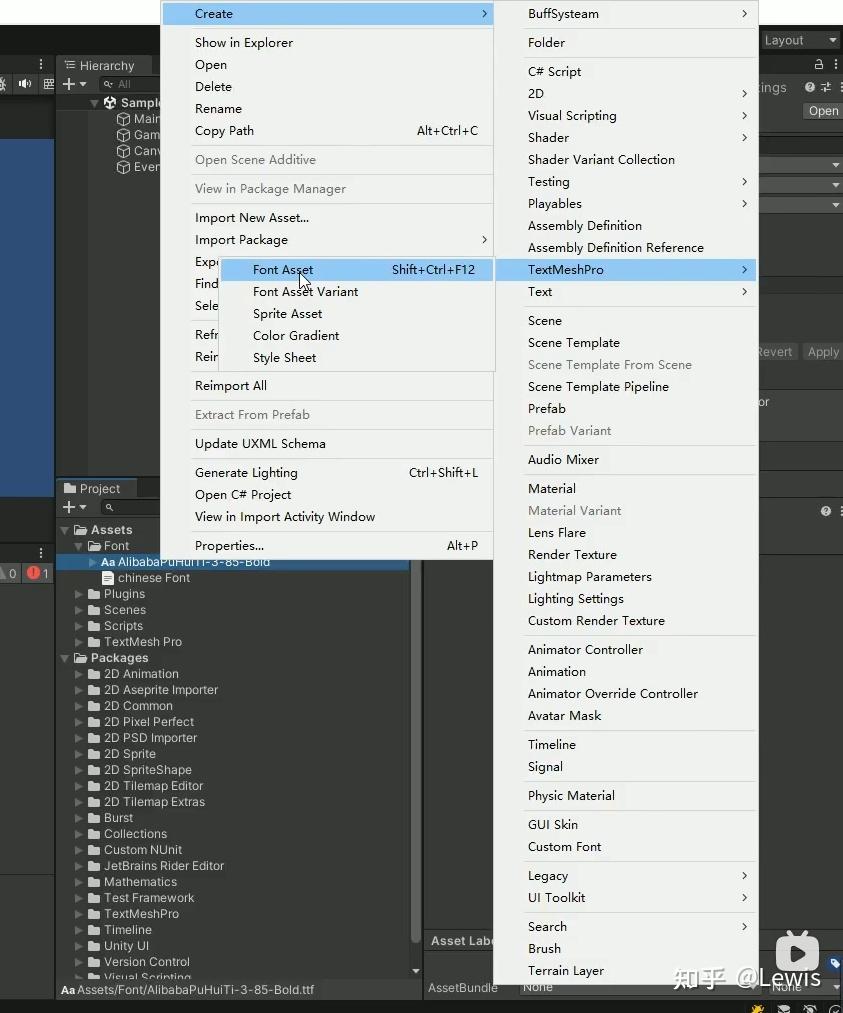The image size is (843, 1013).
Task: Open the Layout dropdown
Action: [800, 40]
